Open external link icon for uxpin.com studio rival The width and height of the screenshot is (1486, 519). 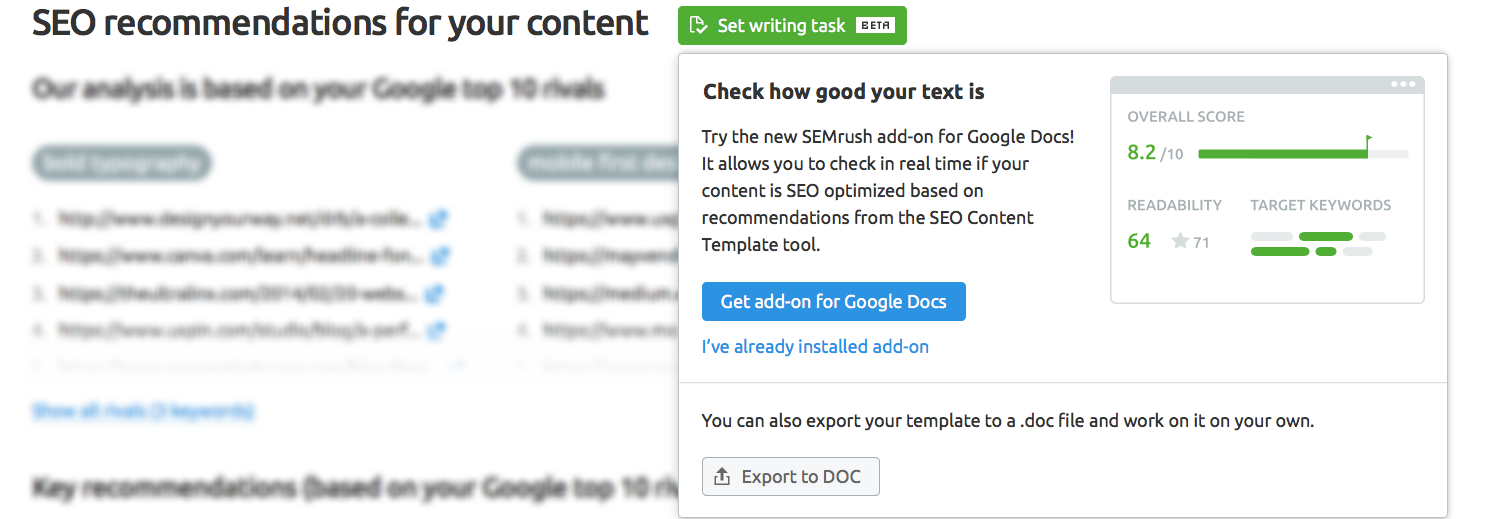coord(437,329)
